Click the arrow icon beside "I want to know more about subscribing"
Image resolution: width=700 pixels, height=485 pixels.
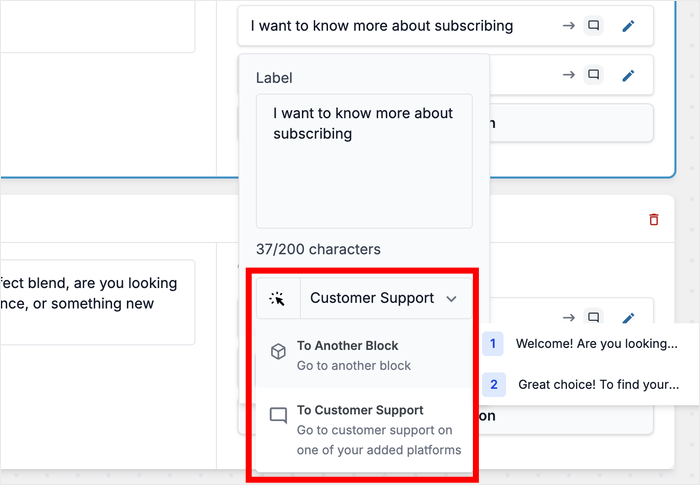click(568, 26)
